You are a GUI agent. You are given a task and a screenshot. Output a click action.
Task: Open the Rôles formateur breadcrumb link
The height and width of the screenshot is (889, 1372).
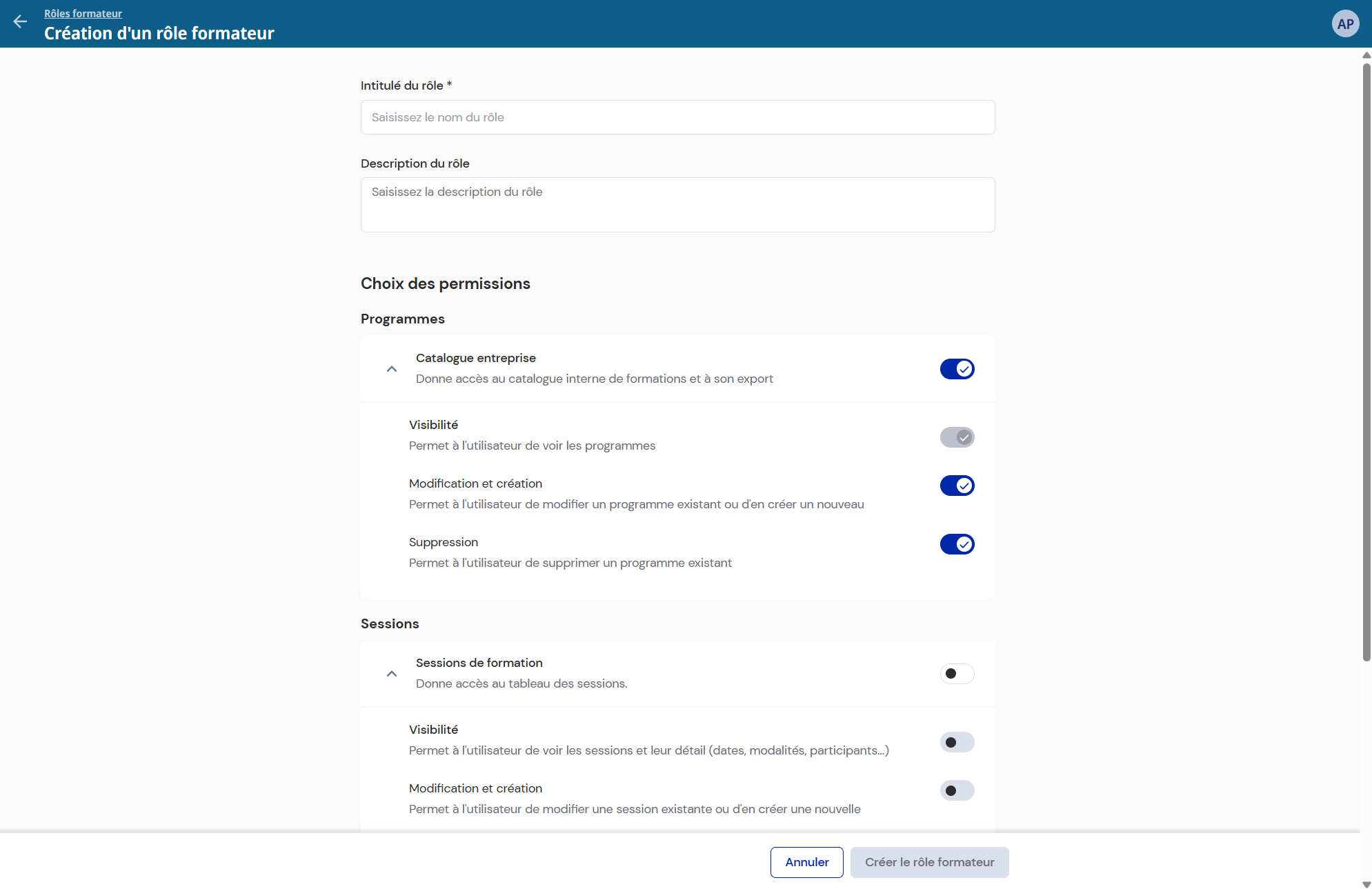coord(83,13)
